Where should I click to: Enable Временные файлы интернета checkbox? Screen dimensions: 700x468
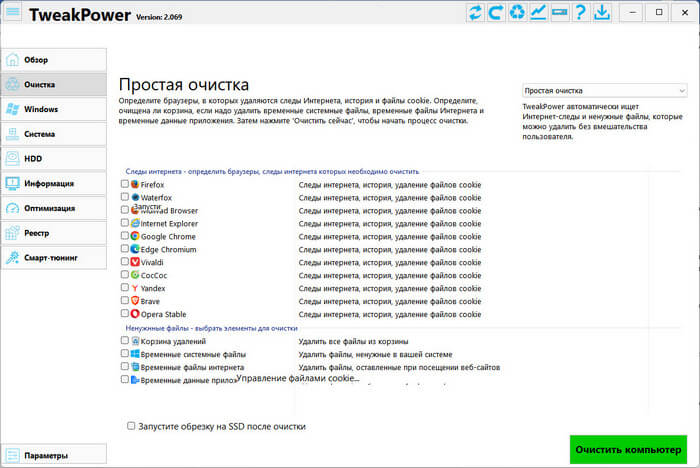pyautogui.click(x=125, y=366)
